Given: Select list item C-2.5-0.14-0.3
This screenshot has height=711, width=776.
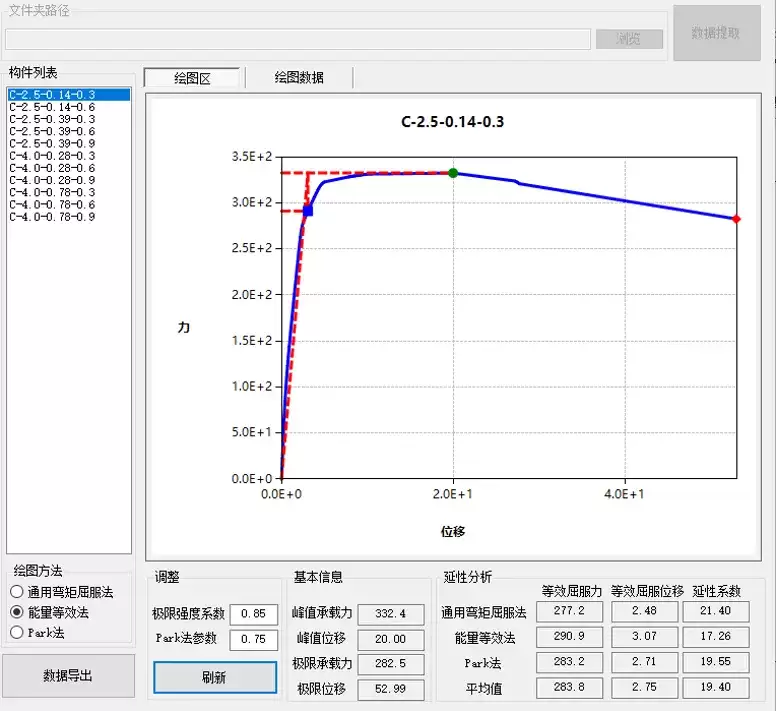Looking at the screenshot, I should 69,95.
